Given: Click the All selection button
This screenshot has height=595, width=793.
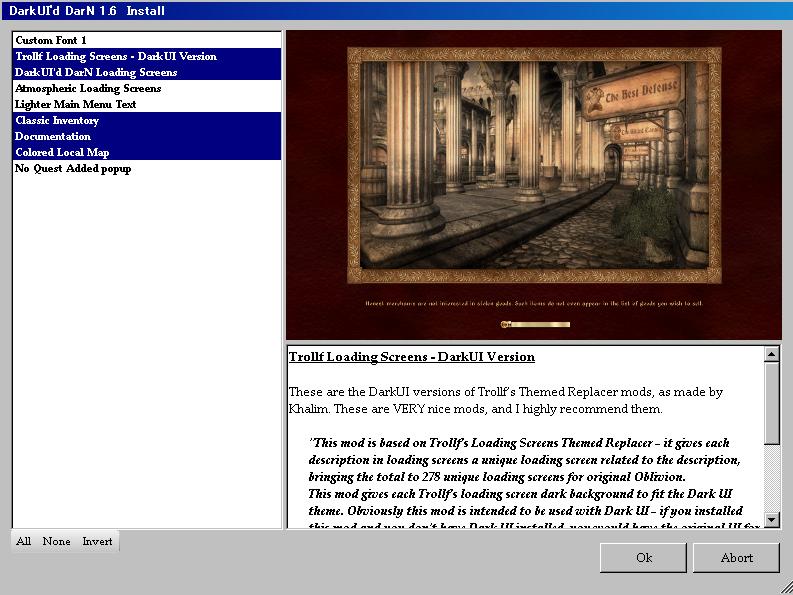Looking at the screenshot, I should tap(23, 541).
